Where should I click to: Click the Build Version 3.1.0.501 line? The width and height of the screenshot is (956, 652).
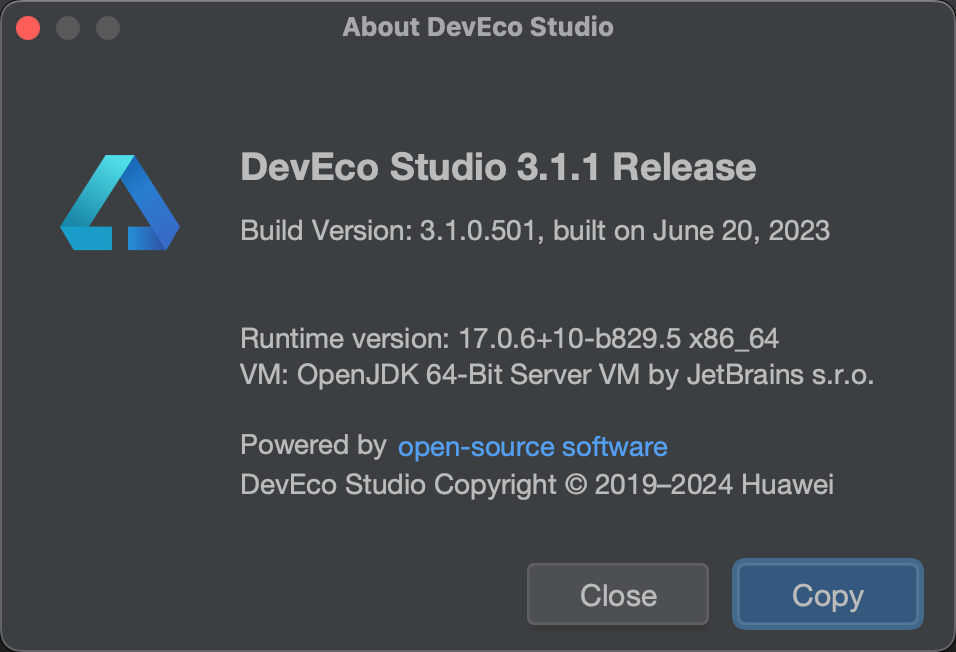(x=535, y=231)
